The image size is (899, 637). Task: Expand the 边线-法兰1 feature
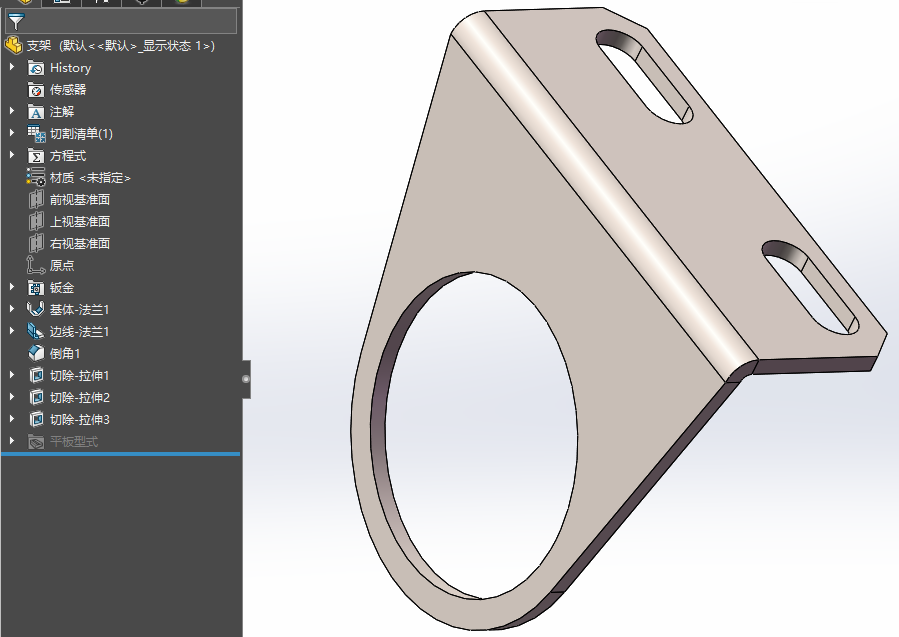click(12, 331)
